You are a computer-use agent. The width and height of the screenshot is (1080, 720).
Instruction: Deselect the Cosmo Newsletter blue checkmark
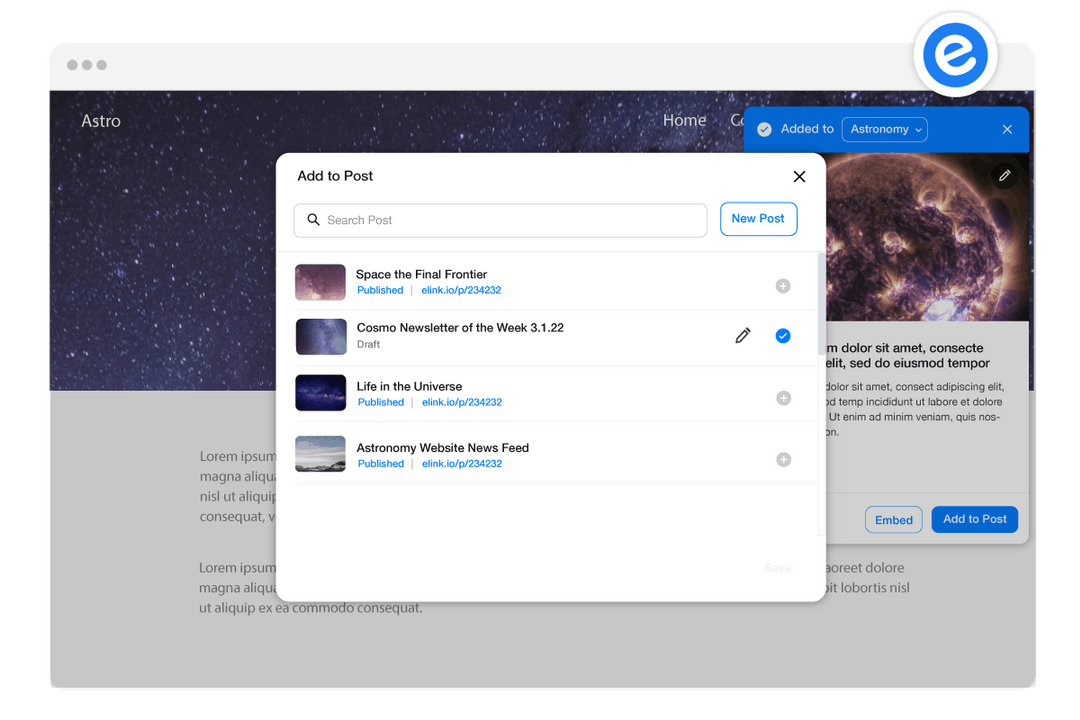pyautogui.click(x=783, y=335)
